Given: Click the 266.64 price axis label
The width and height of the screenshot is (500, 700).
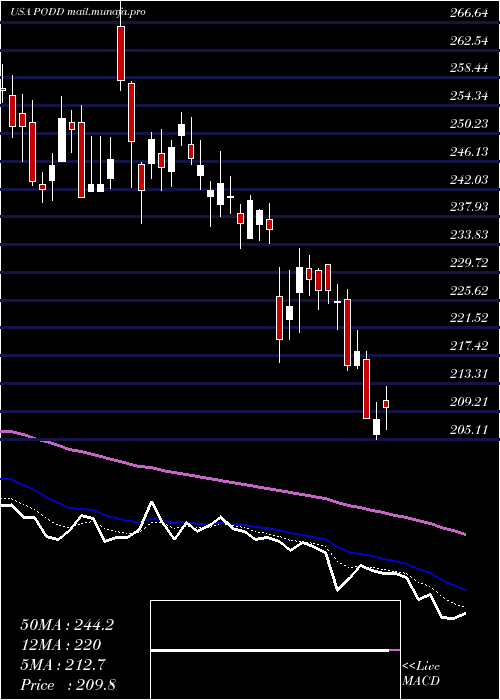Looking at the screenshot, I should pyautogui.click(x=468, y=13).
